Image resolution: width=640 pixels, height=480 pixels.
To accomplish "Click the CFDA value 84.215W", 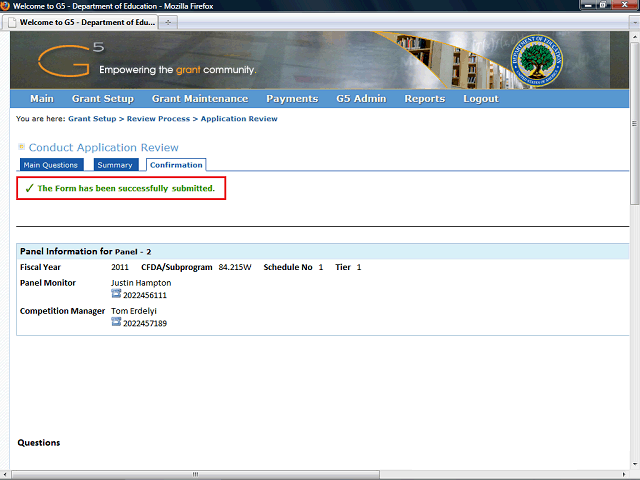I will pyautogui.click(x=235, y=267).
